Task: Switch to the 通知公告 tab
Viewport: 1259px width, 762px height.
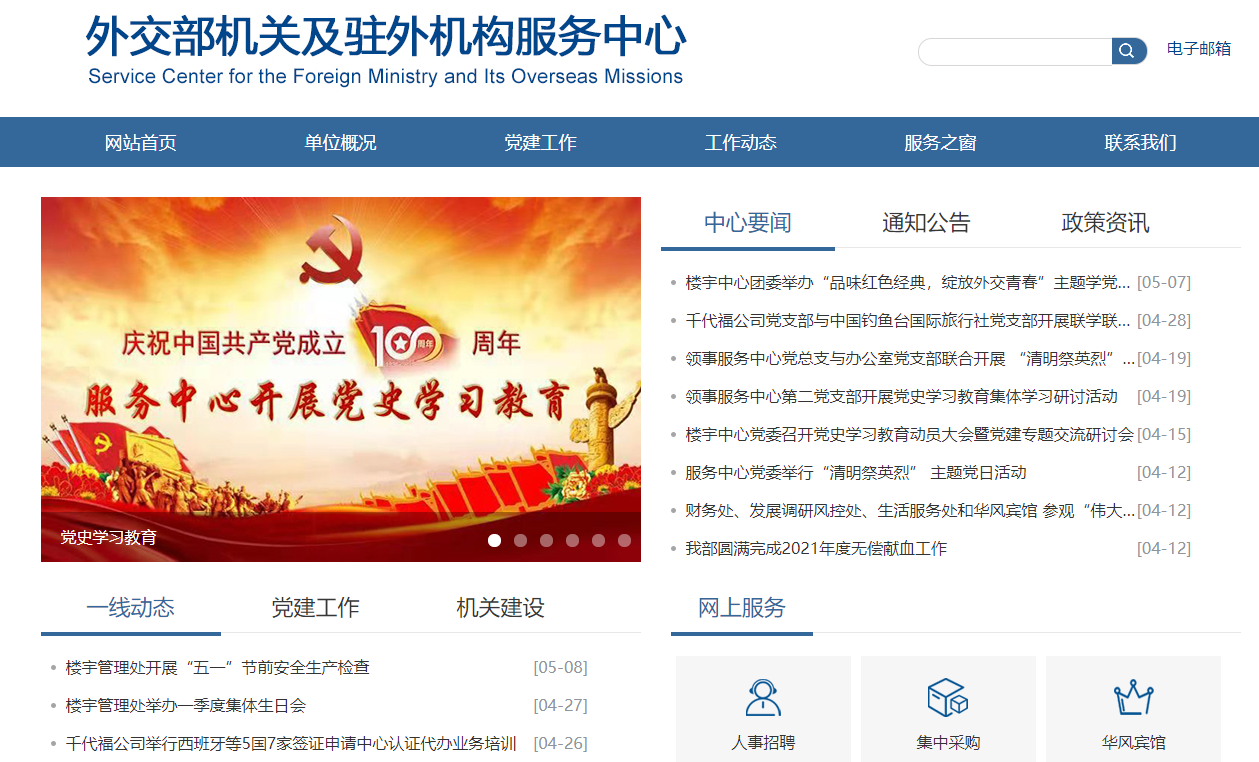Action: pos(926,222)
